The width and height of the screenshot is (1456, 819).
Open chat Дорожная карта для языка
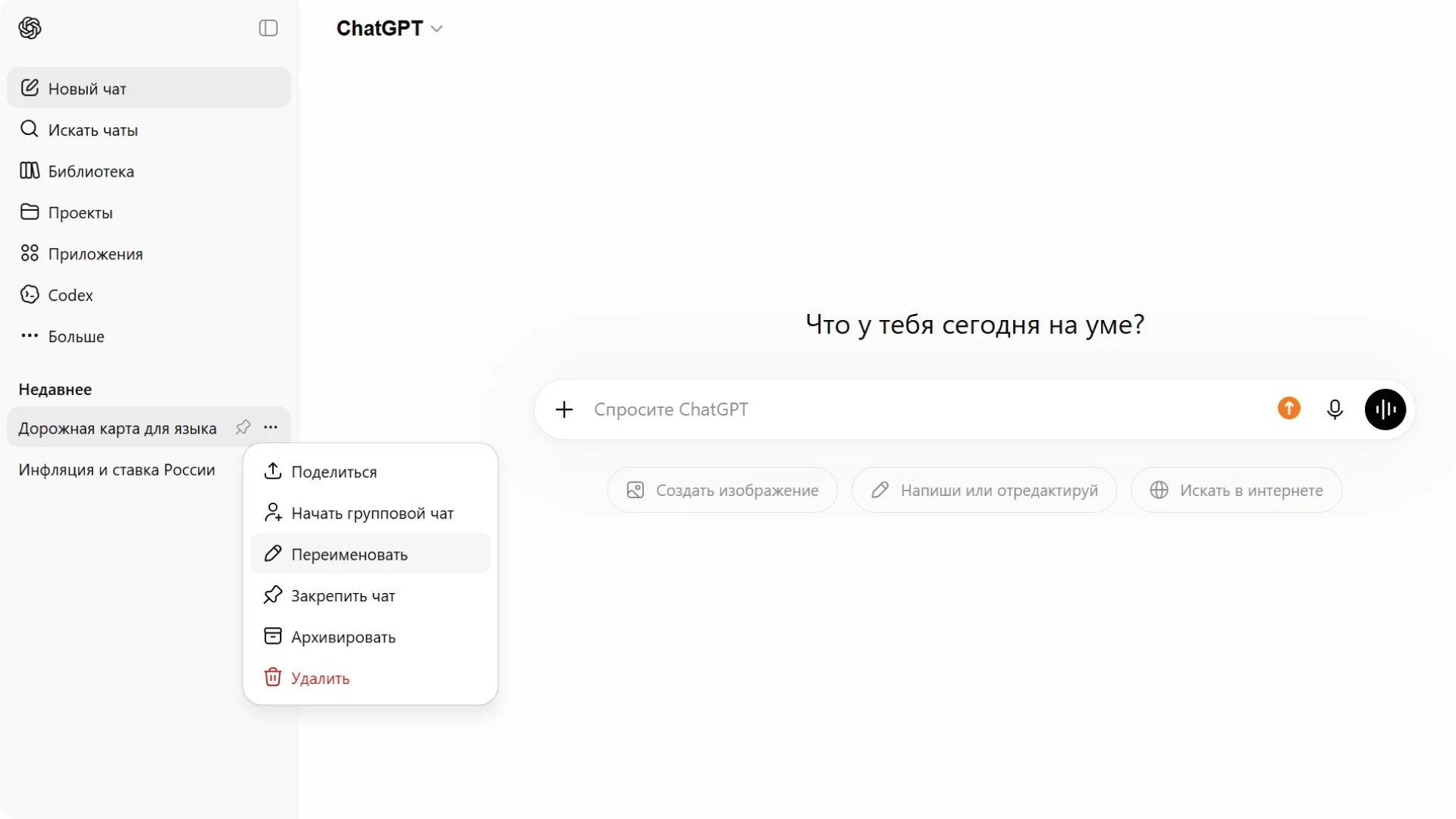118,428
